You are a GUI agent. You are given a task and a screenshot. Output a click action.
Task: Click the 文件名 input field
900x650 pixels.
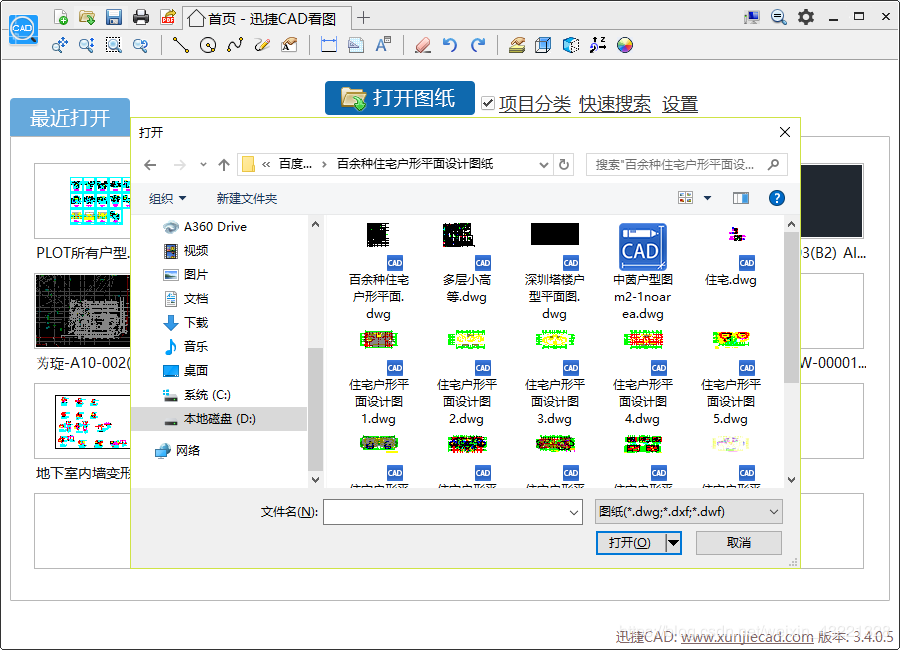point(453,512)
